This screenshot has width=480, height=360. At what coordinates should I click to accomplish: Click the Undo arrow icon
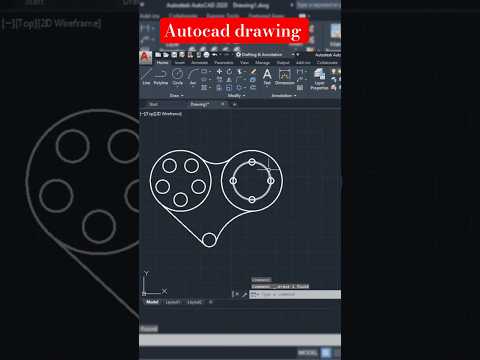pyautogui.click(x=215, y=55)
